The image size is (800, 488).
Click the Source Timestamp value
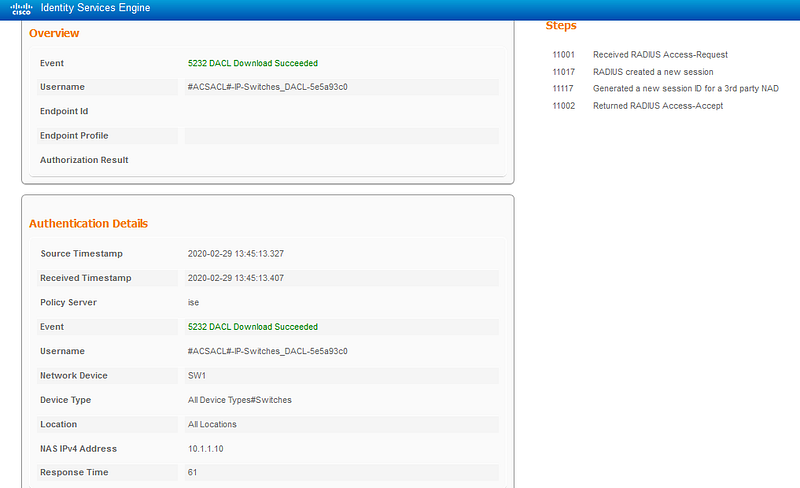(236, 254)
